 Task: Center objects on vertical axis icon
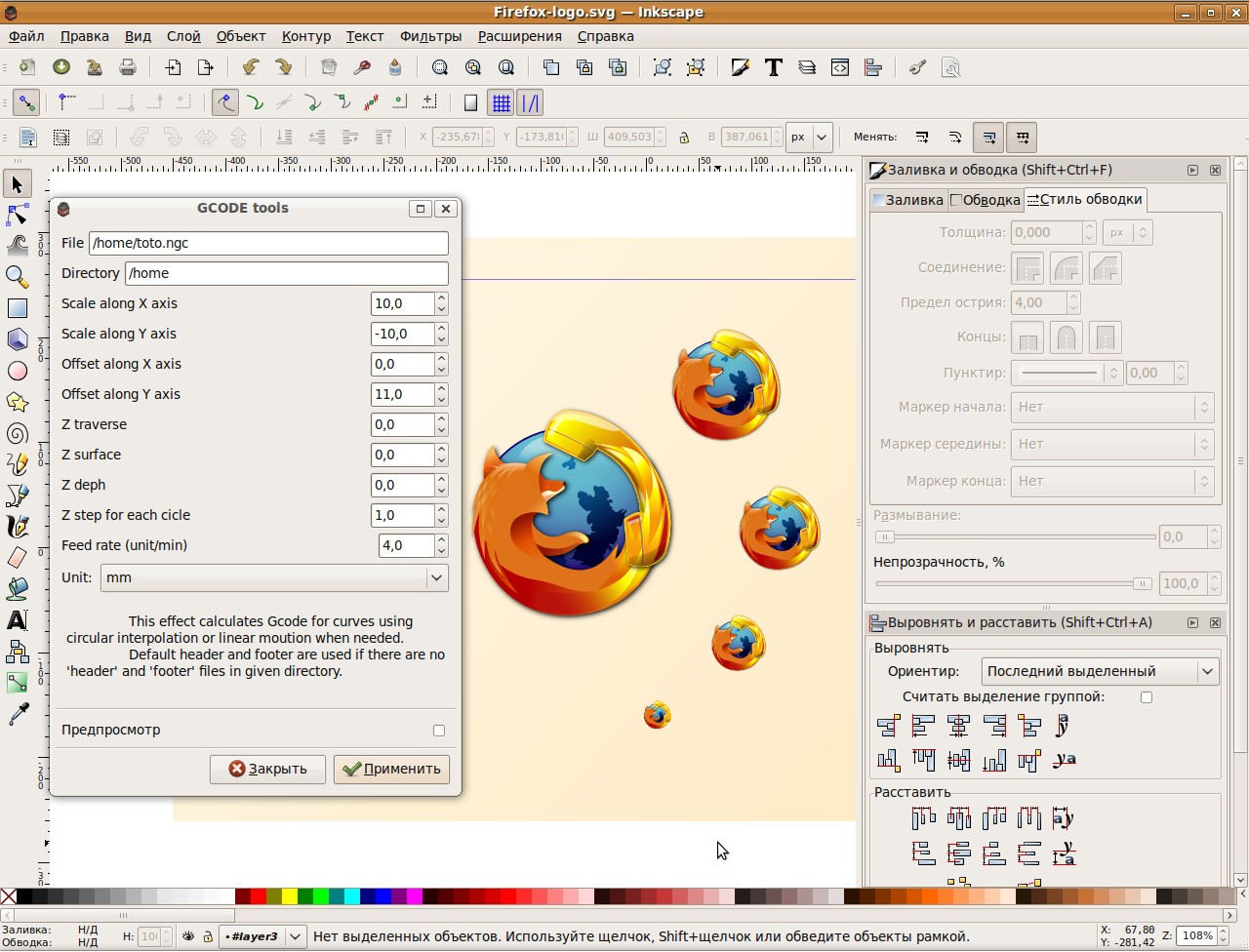pos(958,726)
